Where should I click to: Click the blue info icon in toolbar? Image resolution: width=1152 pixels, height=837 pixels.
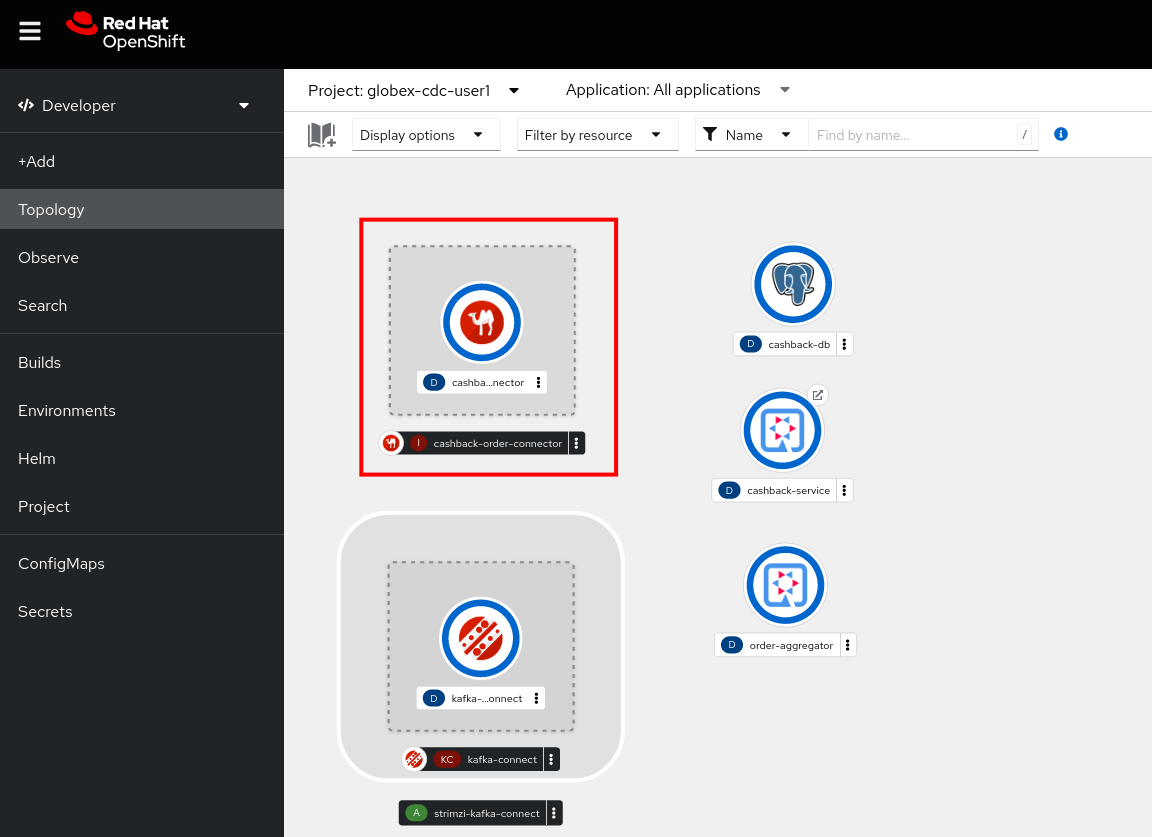pos(1061,134)
